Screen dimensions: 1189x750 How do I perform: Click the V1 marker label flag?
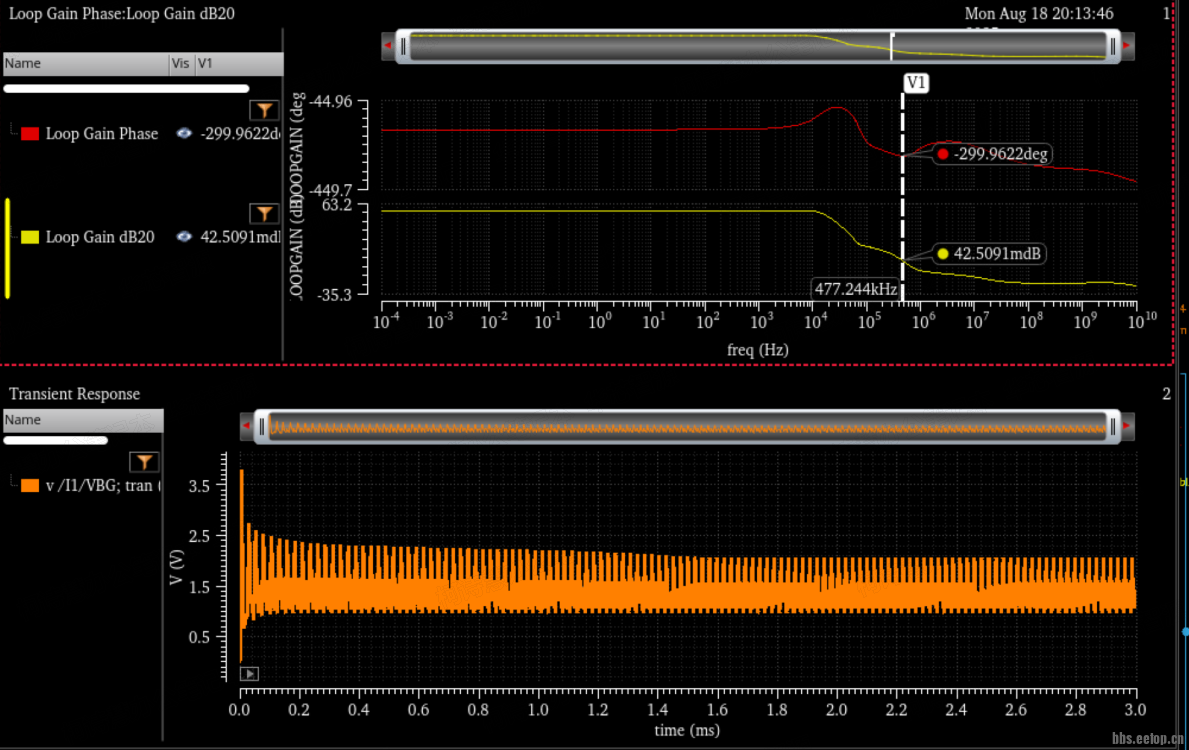916,83
